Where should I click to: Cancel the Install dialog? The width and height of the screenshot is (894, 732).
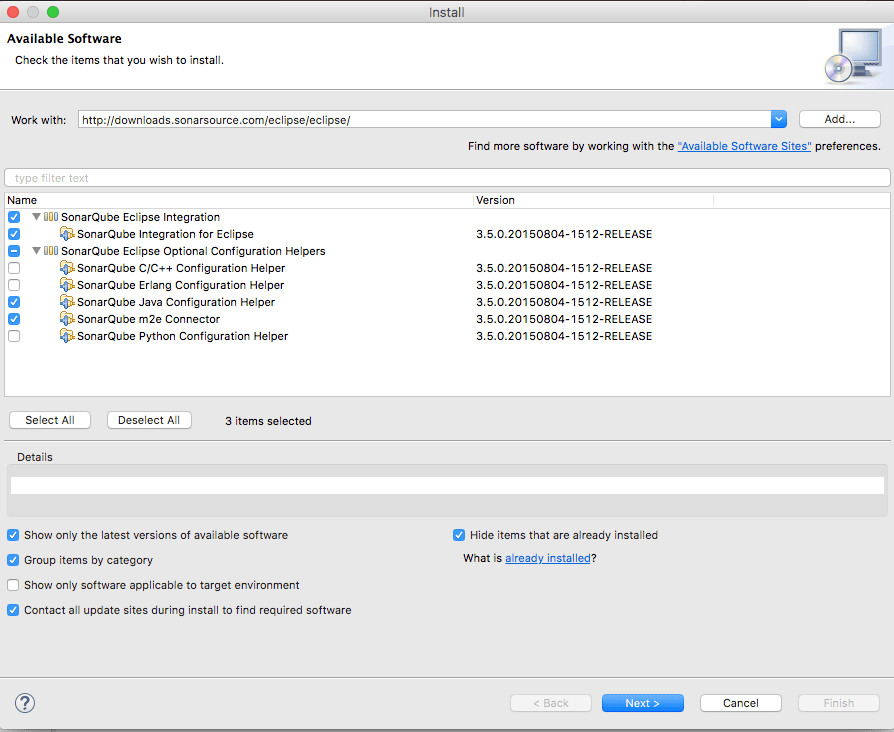tap(741, 703)
